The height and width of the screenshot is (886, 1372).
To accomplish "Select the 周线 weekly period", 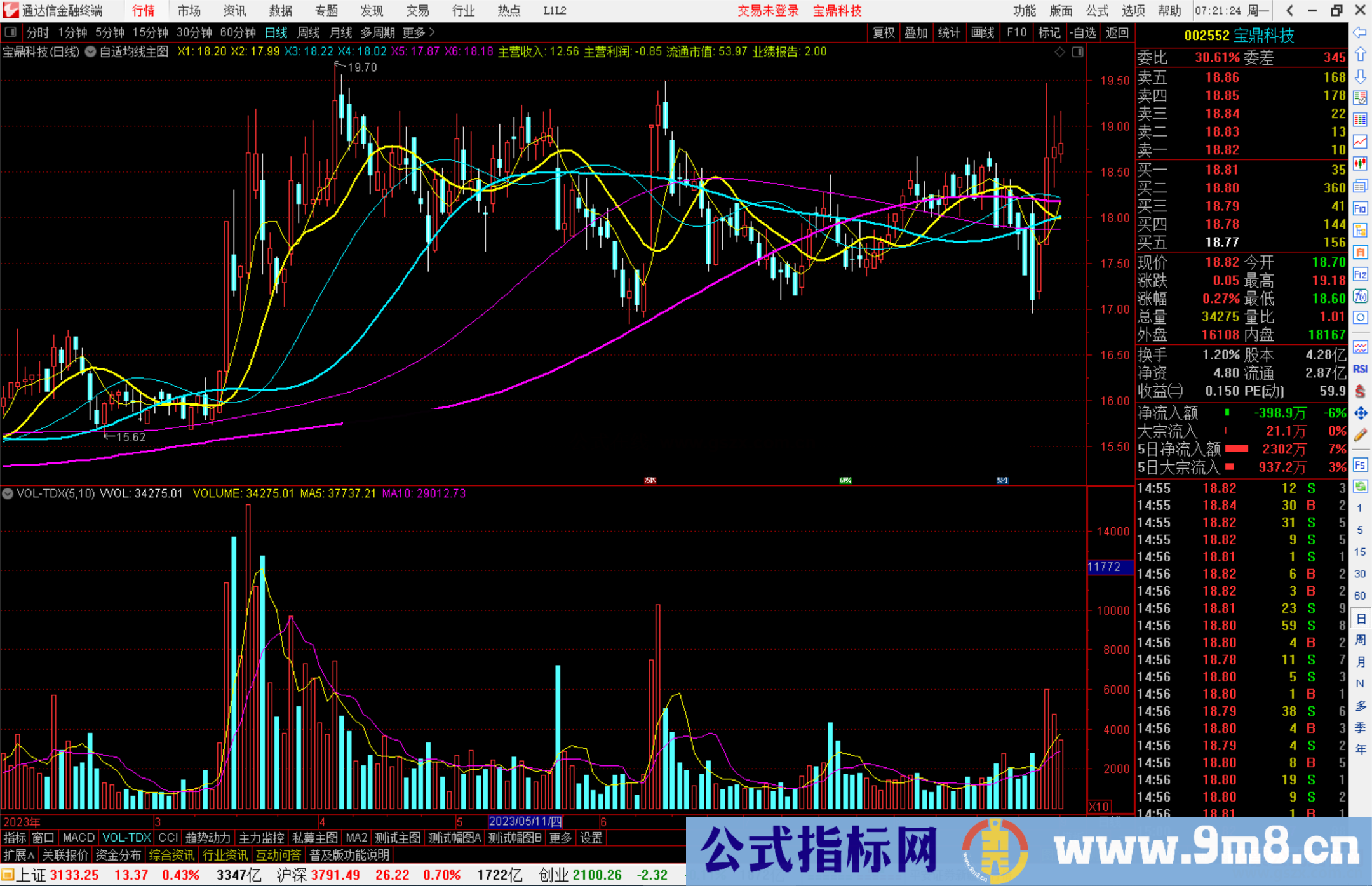I will tap(309, 32).
